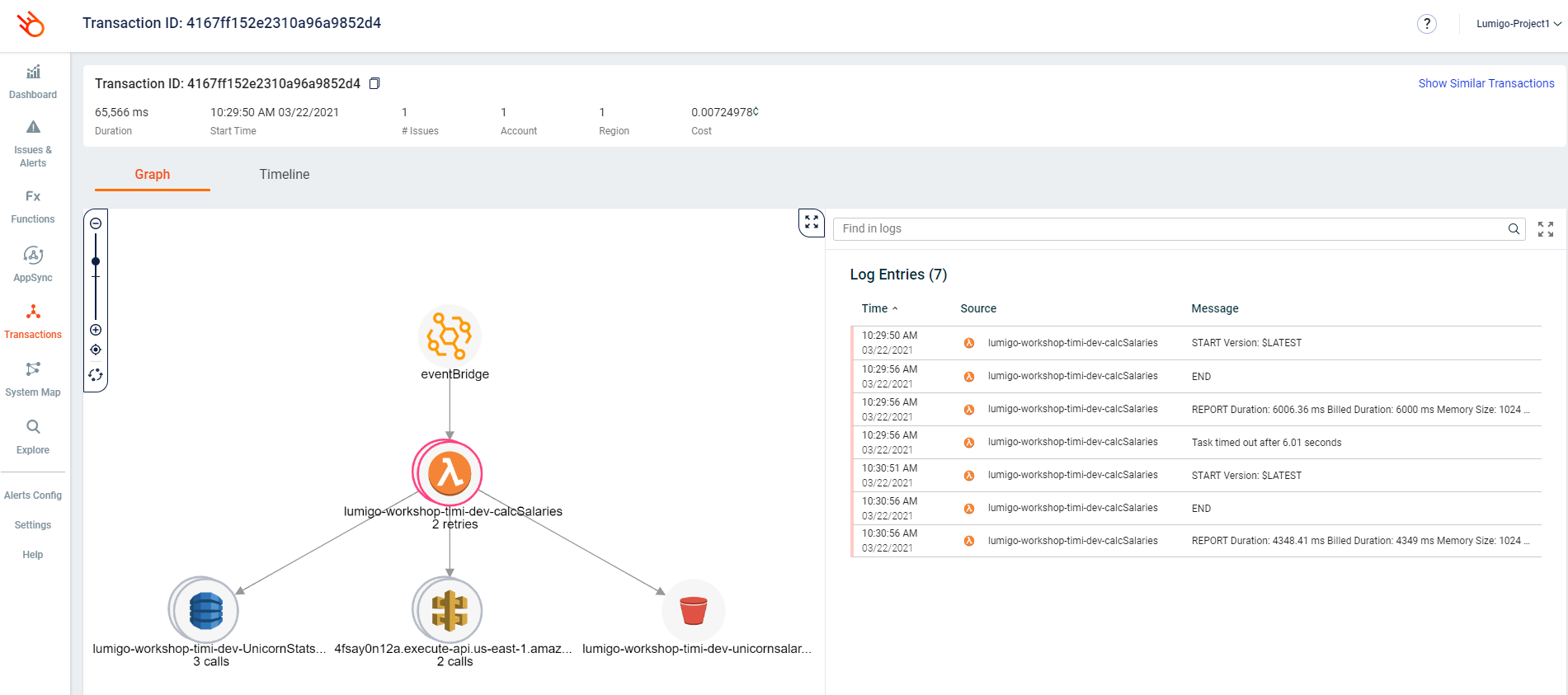Center the graph with the target icon

click(x=96, y=350)
